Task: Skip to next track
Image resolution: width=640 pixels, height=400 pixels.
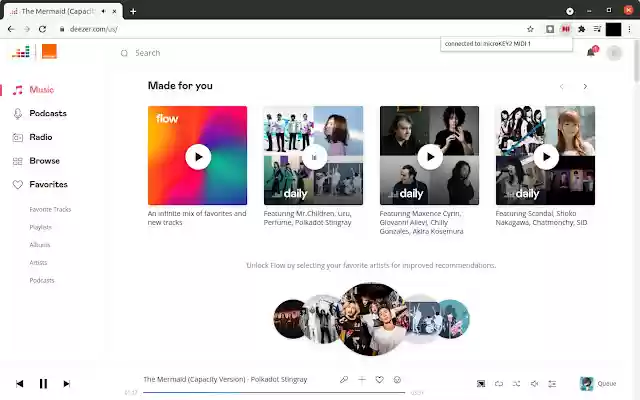Action: coord(67,384)
